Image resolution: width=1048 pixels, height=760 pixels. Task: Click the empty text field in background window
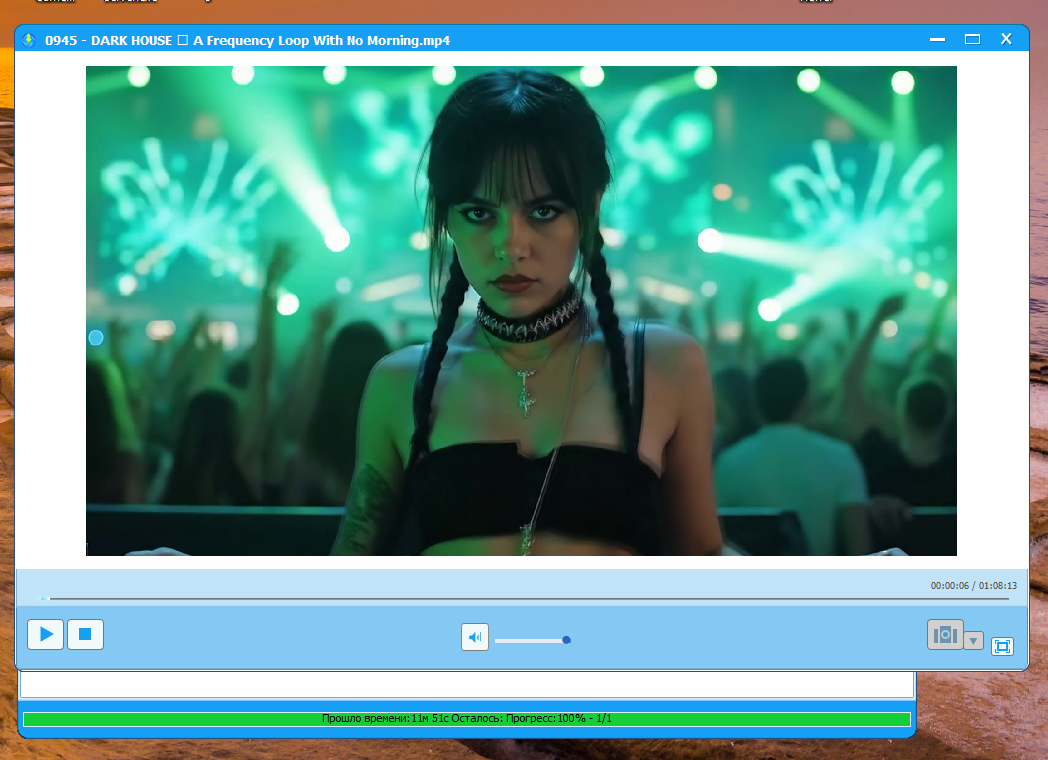(x=467, y=684)
